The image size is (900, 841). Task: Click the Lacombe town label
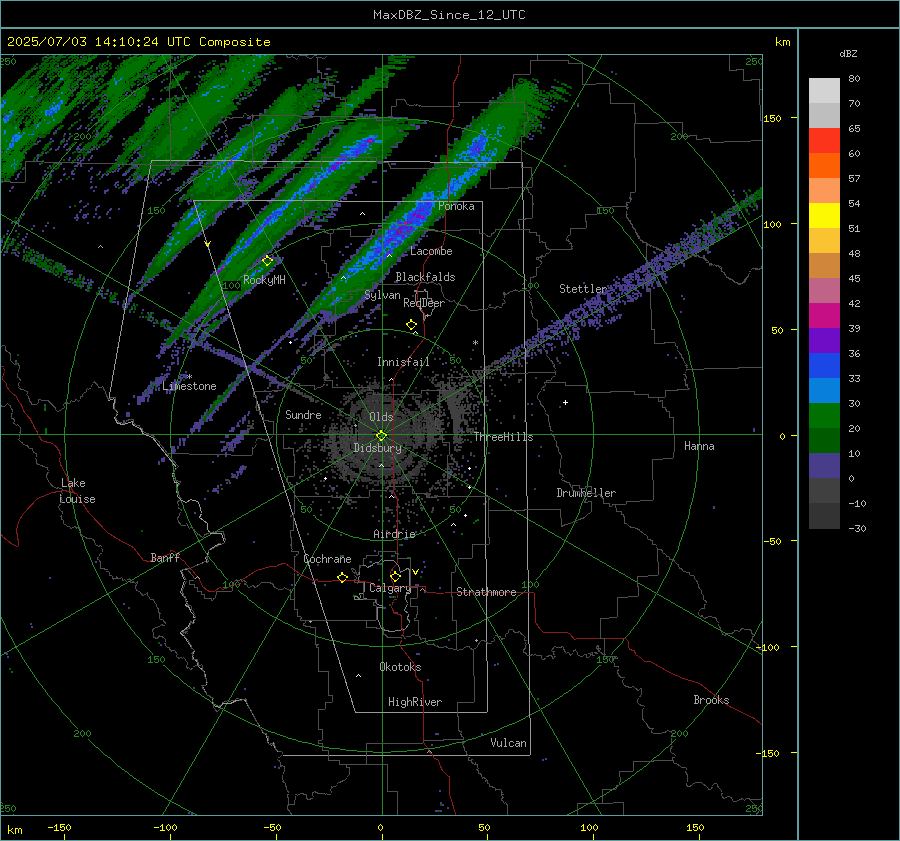pos(431,251)
